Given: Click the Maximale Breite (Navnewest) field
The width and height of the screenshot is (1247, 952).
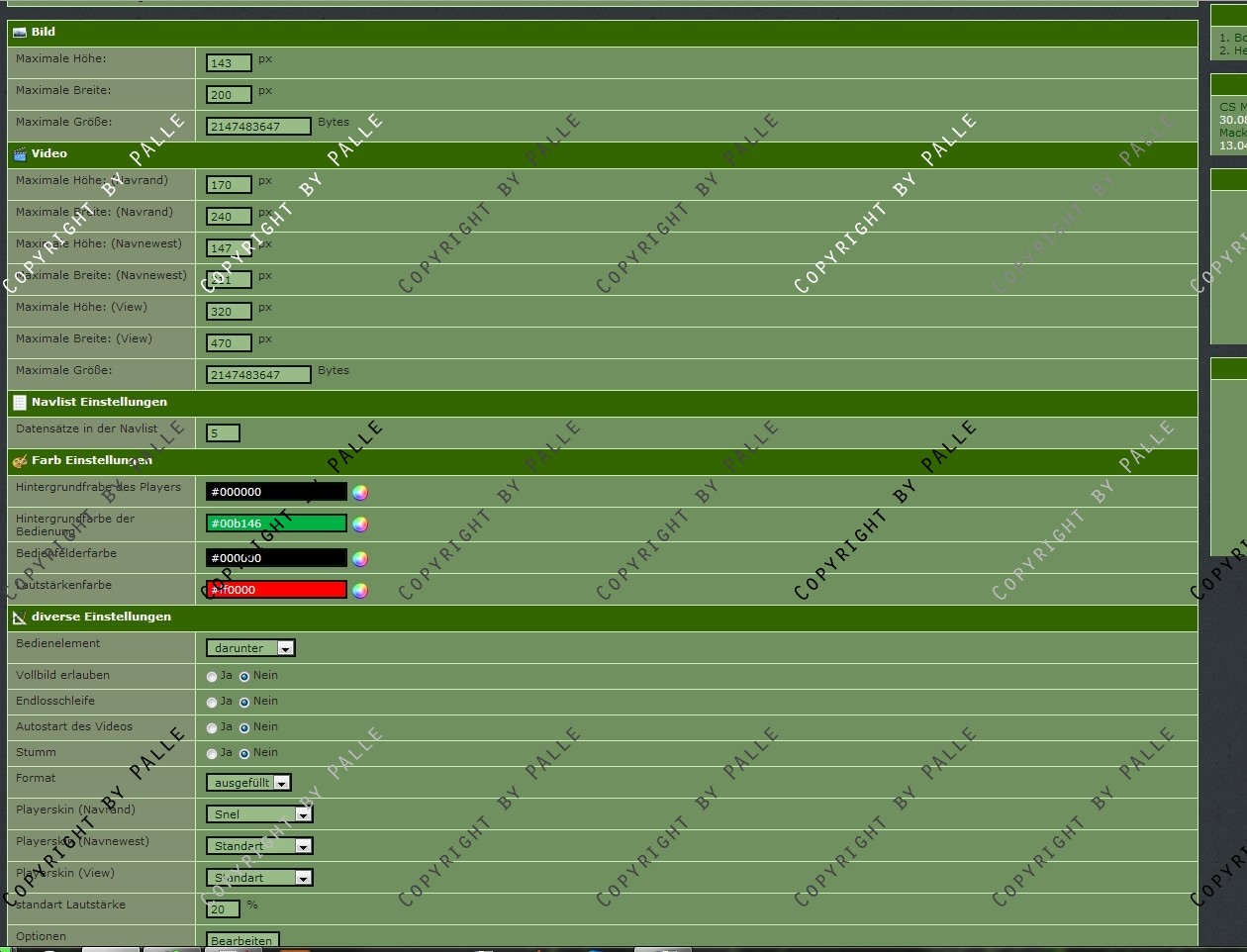Looking at the screenshot, I should pos(229,280).
